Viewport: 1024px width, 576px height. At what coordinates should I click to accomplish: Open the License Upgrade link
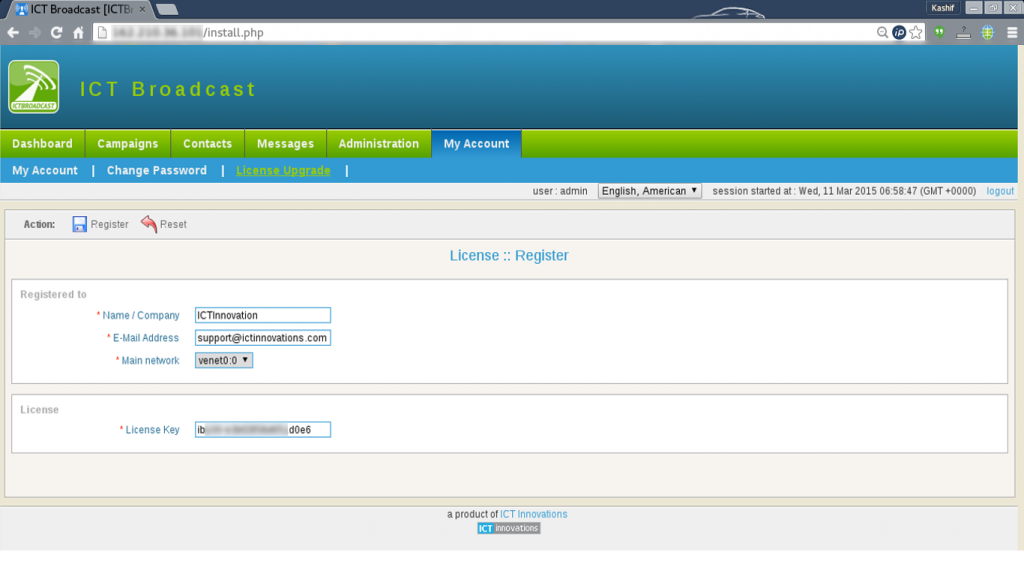(x=283, y=170)
